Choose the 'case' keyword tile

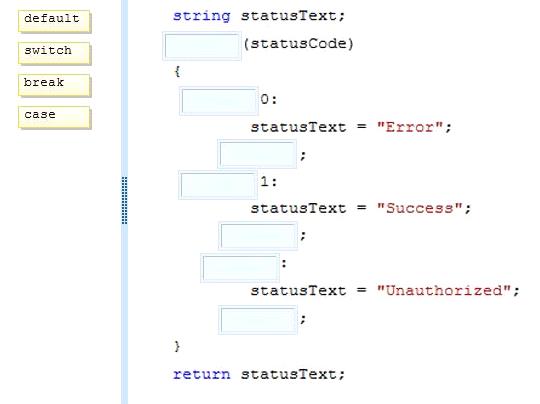coord(54,117)
